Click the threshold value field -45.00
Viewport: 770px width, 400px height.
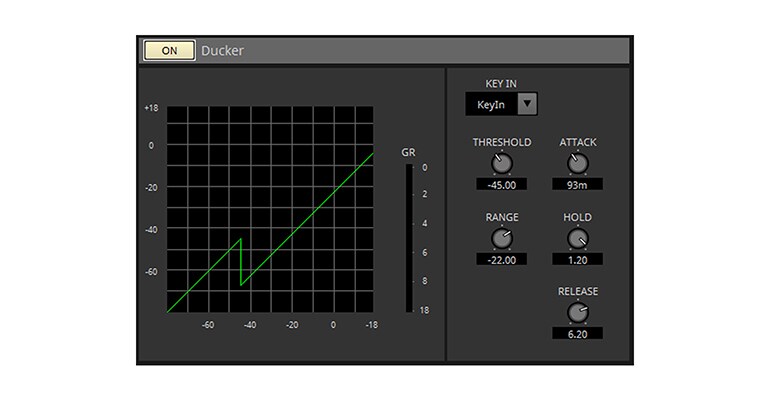[x=501, y=185]
